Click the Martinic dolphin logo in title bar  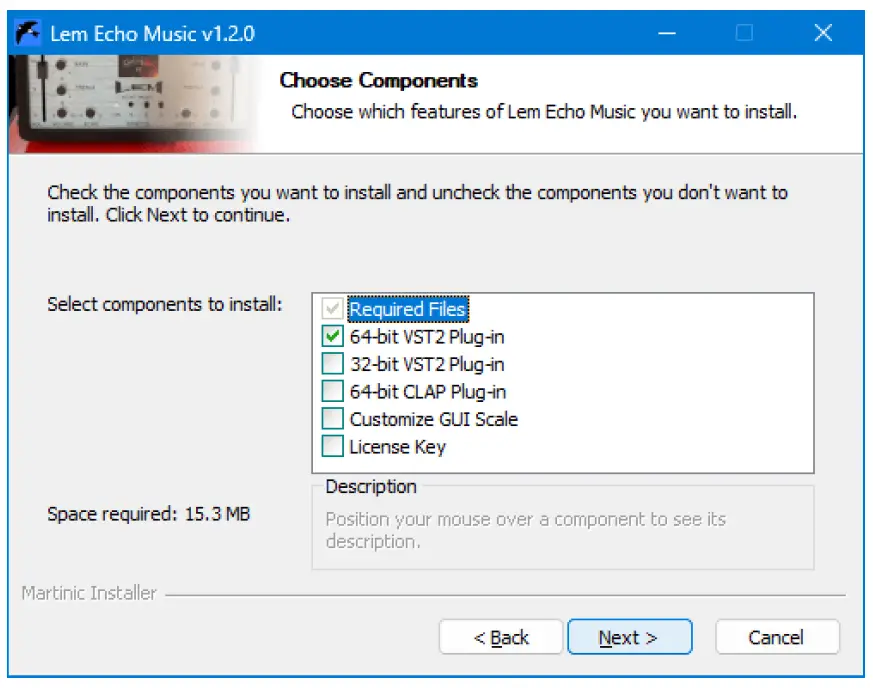26,31
